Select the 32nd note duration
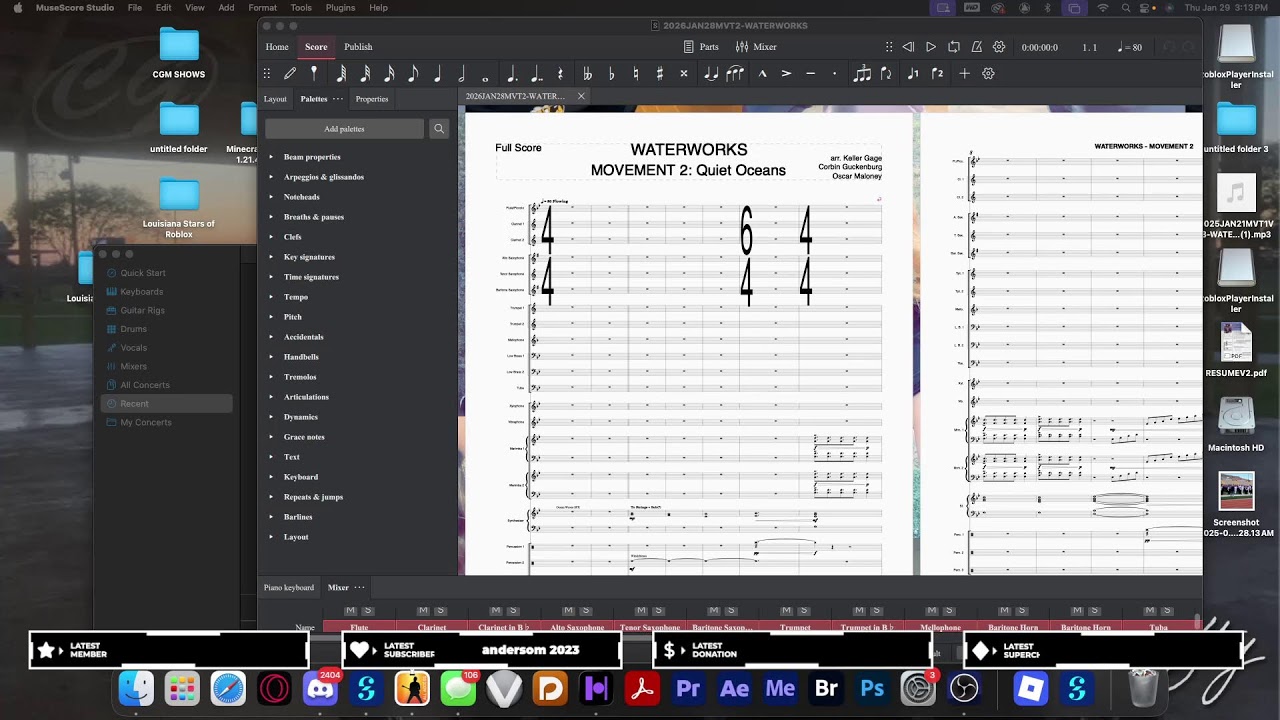The image size is (1280, 720). click(x=365, y=73)
